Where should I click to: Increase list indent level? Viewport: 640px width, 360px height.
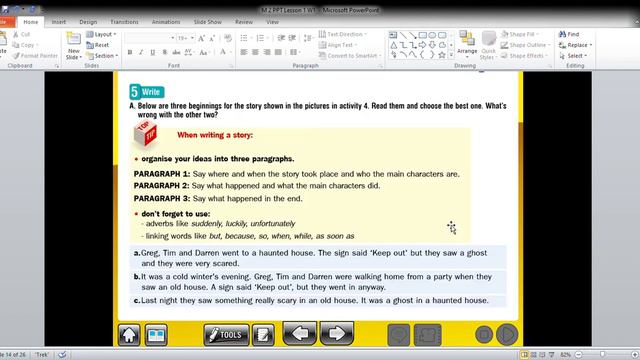(x=292, y=38)
